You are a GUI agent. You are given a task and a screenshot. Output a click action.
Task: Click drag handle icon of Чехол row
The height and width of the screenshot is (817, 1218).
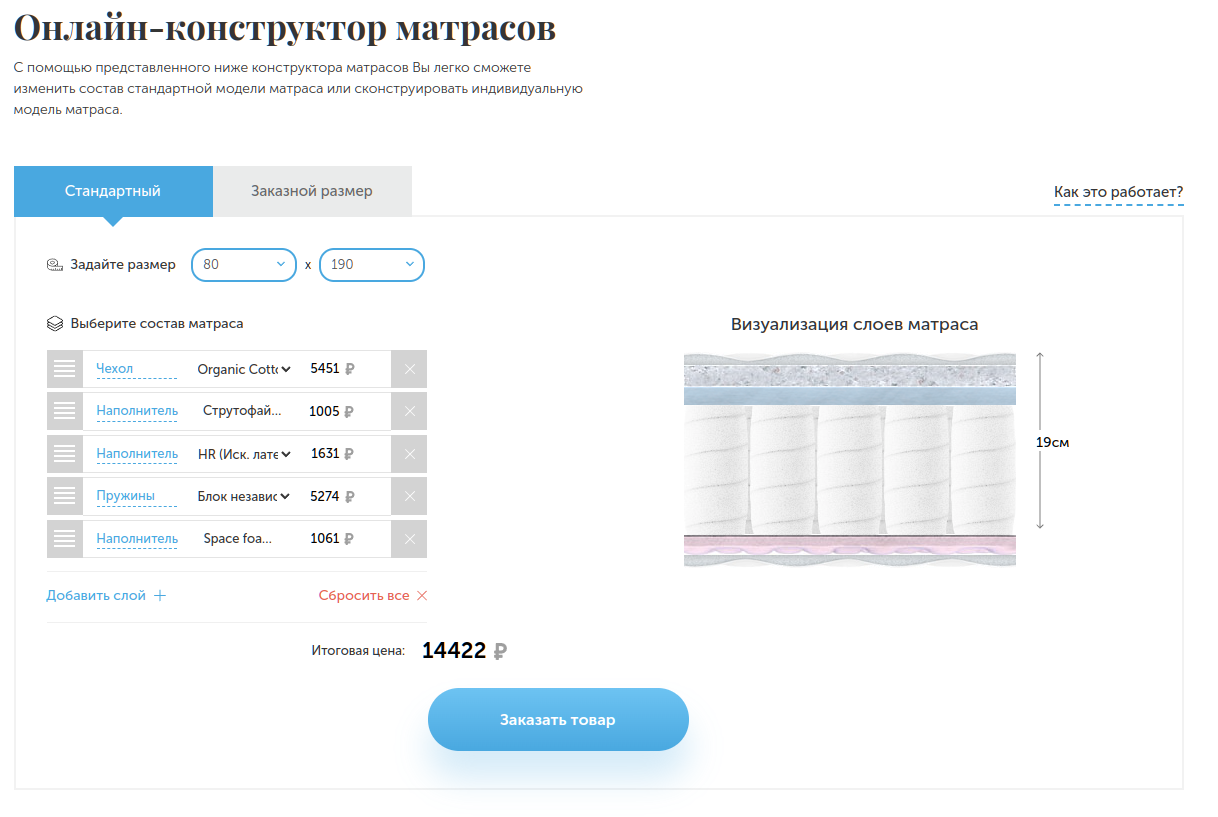[x=65, y=369]
